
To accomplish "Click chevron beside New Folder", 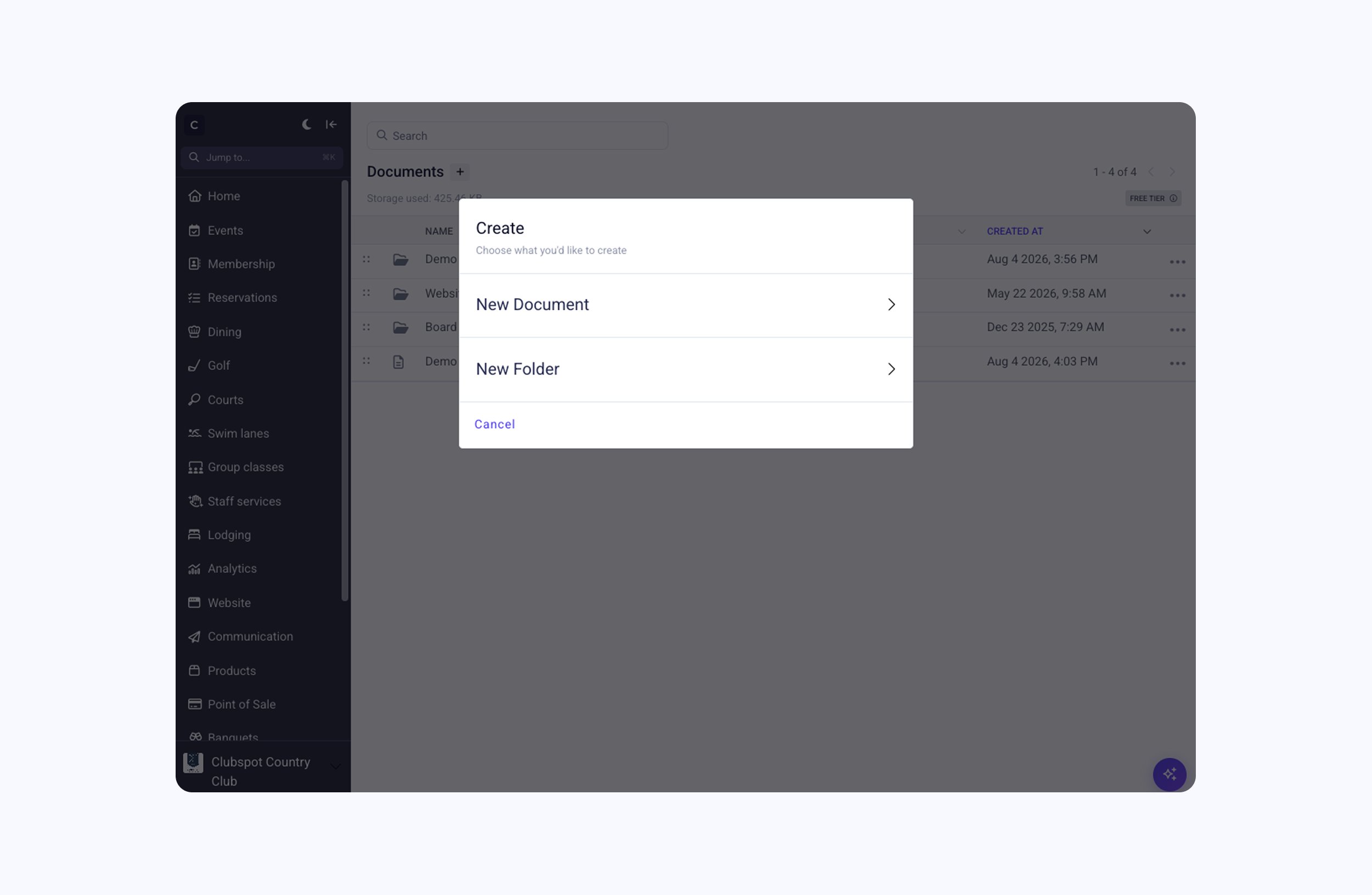I will coord(891,369).
